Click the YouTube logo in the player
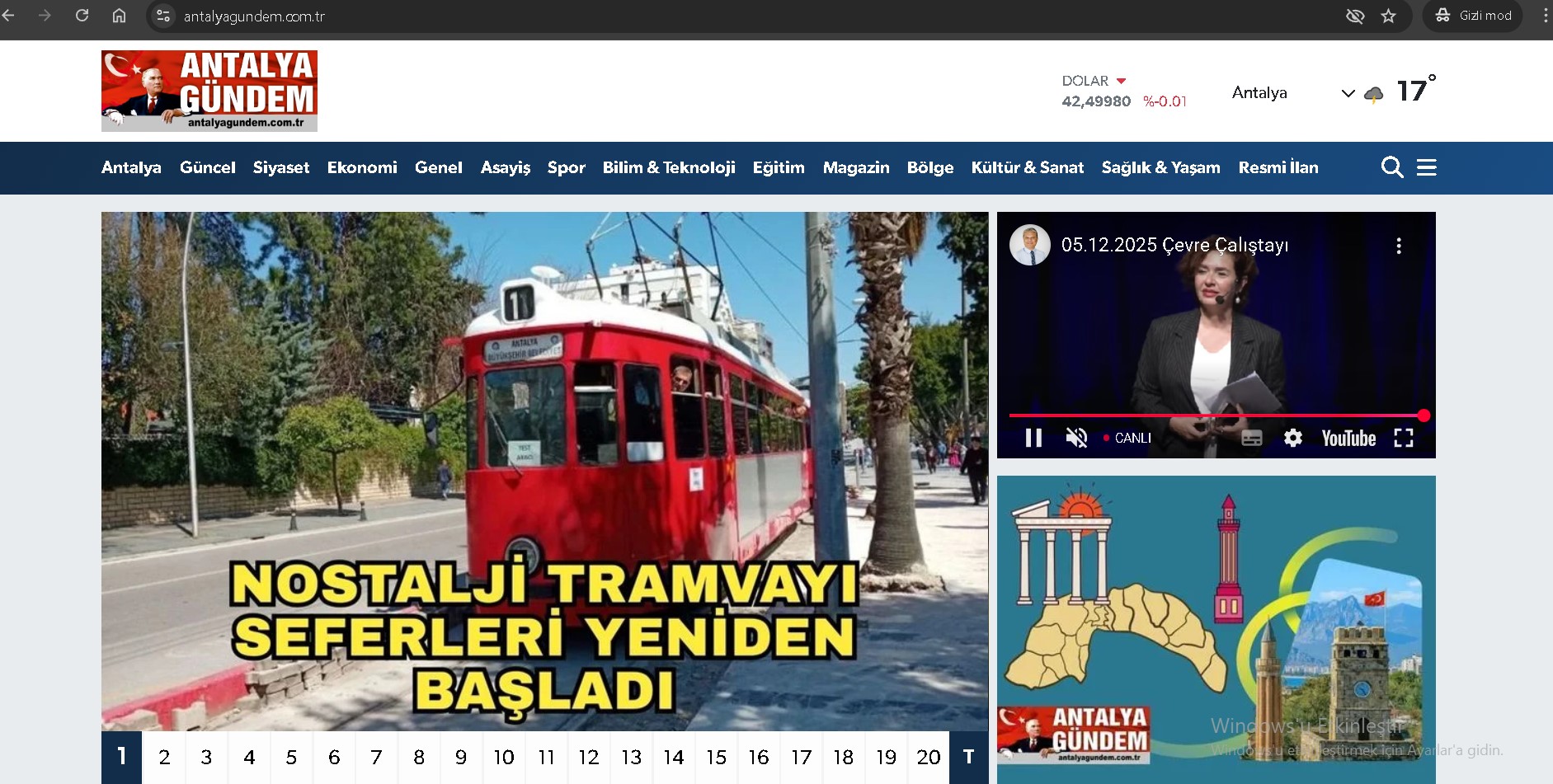The height and width of the screenshot is (784, 1553). (1348, 439)
